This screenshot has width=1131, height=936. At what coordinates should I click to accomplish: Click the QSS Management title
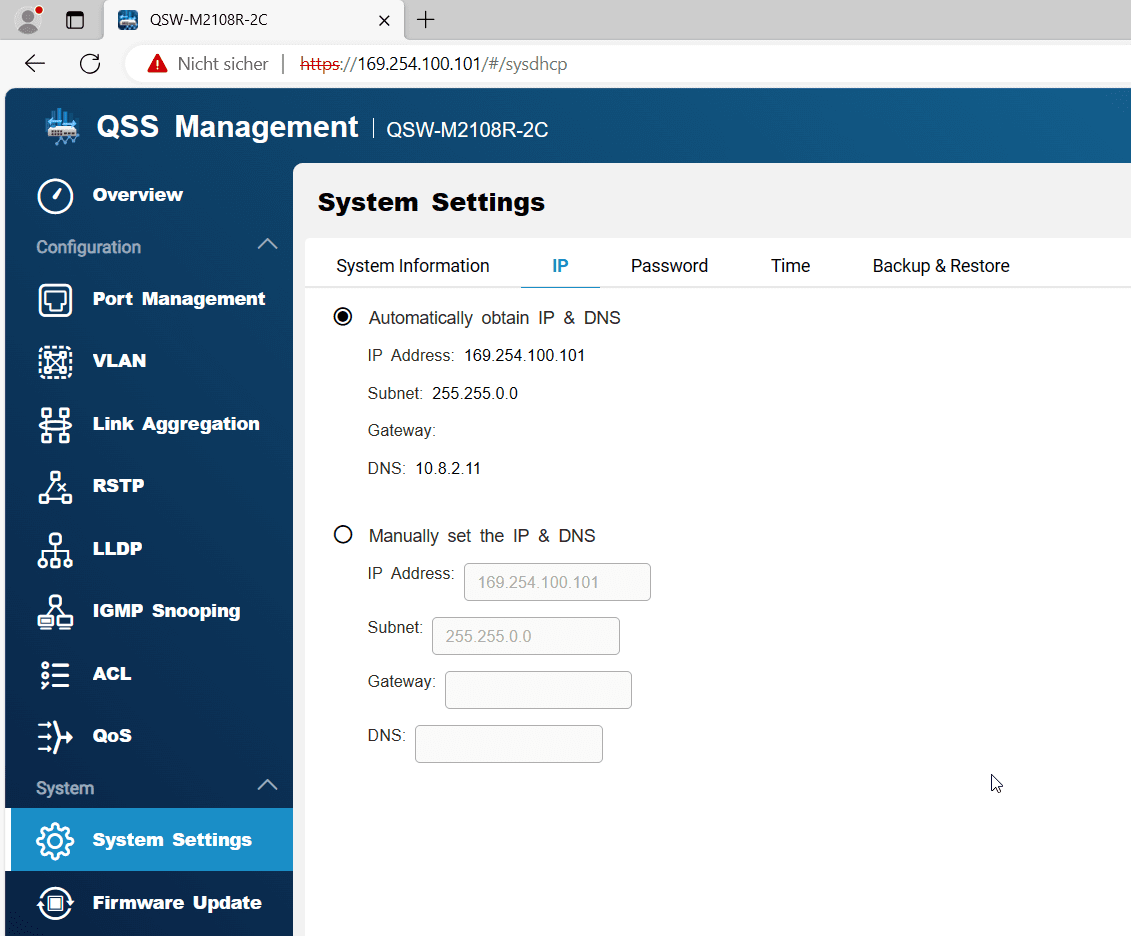click(x=227, y=127)
